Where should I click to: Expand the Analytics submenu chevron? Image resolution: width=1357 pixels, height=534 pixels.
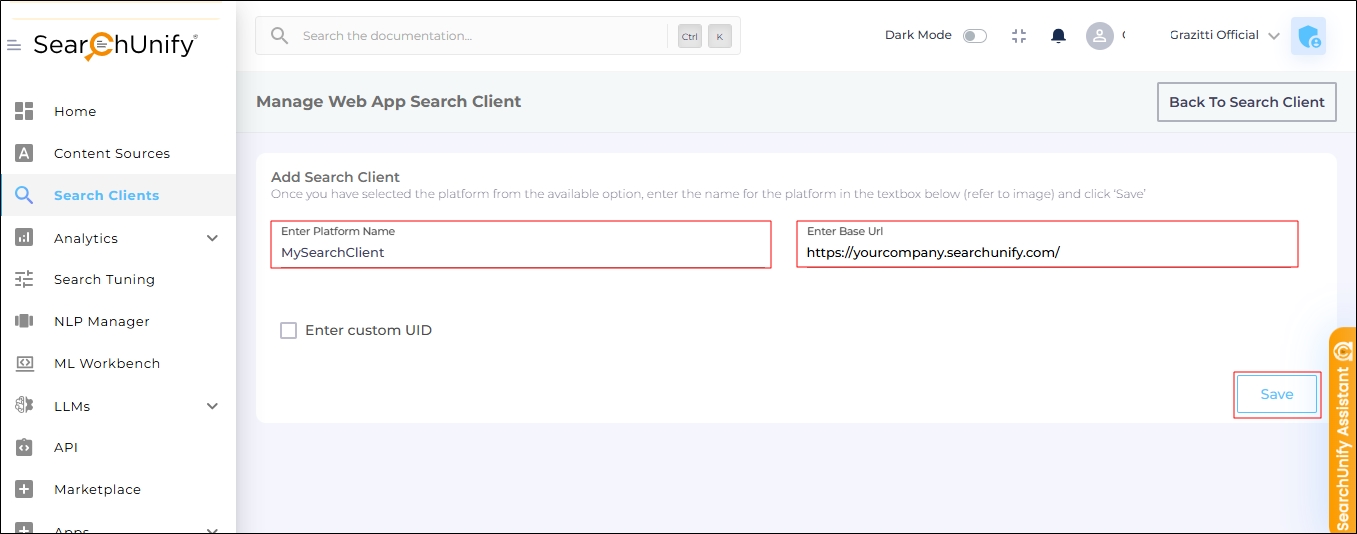click(212, 238)
